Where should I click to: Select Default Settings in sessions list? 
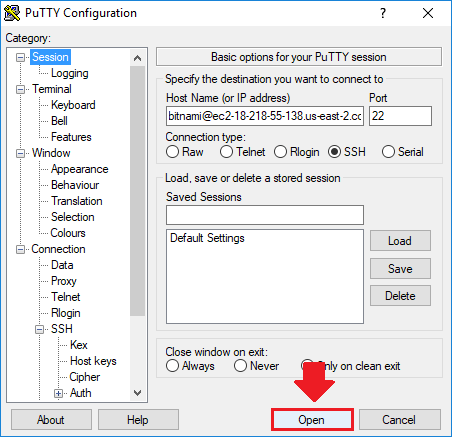tap(207, 238)
